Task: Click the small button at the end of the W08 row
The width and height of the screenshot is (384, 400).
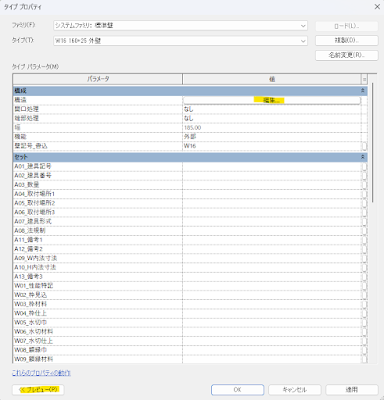Action: 365,350
